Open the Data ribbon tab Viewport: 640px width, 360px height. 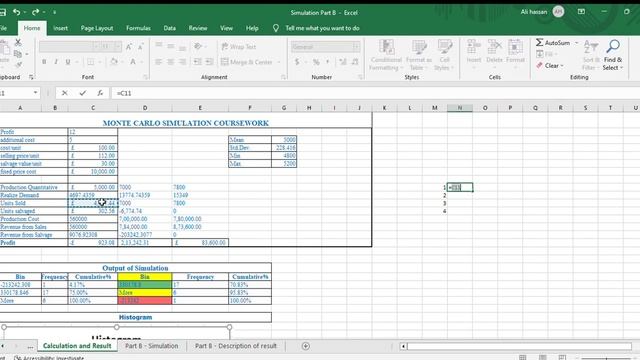[169, 28]
